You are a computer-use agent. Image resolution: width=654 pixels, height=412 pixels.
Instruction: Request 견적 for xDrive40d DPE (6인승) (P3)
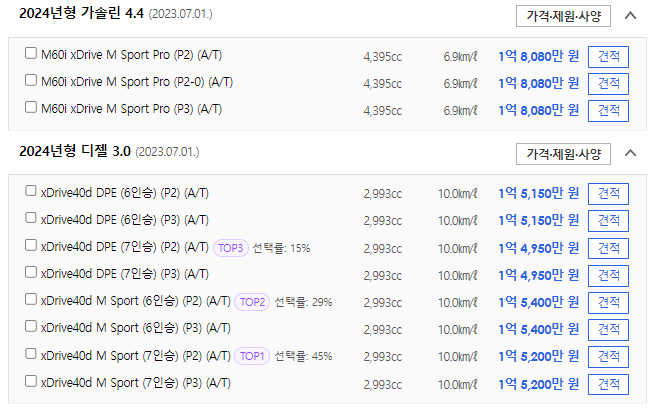608,221
